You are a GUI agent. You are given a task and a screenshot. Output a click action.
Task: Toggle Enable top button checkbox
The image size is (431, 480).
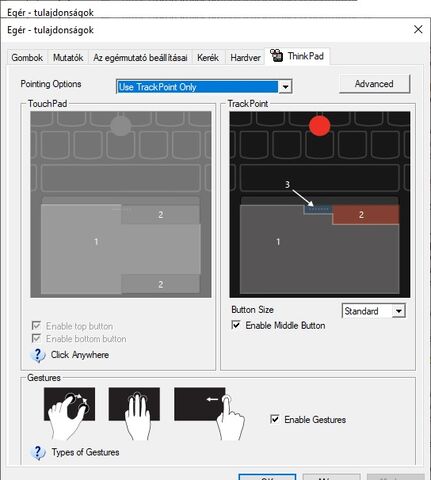[x=36, y=326]
